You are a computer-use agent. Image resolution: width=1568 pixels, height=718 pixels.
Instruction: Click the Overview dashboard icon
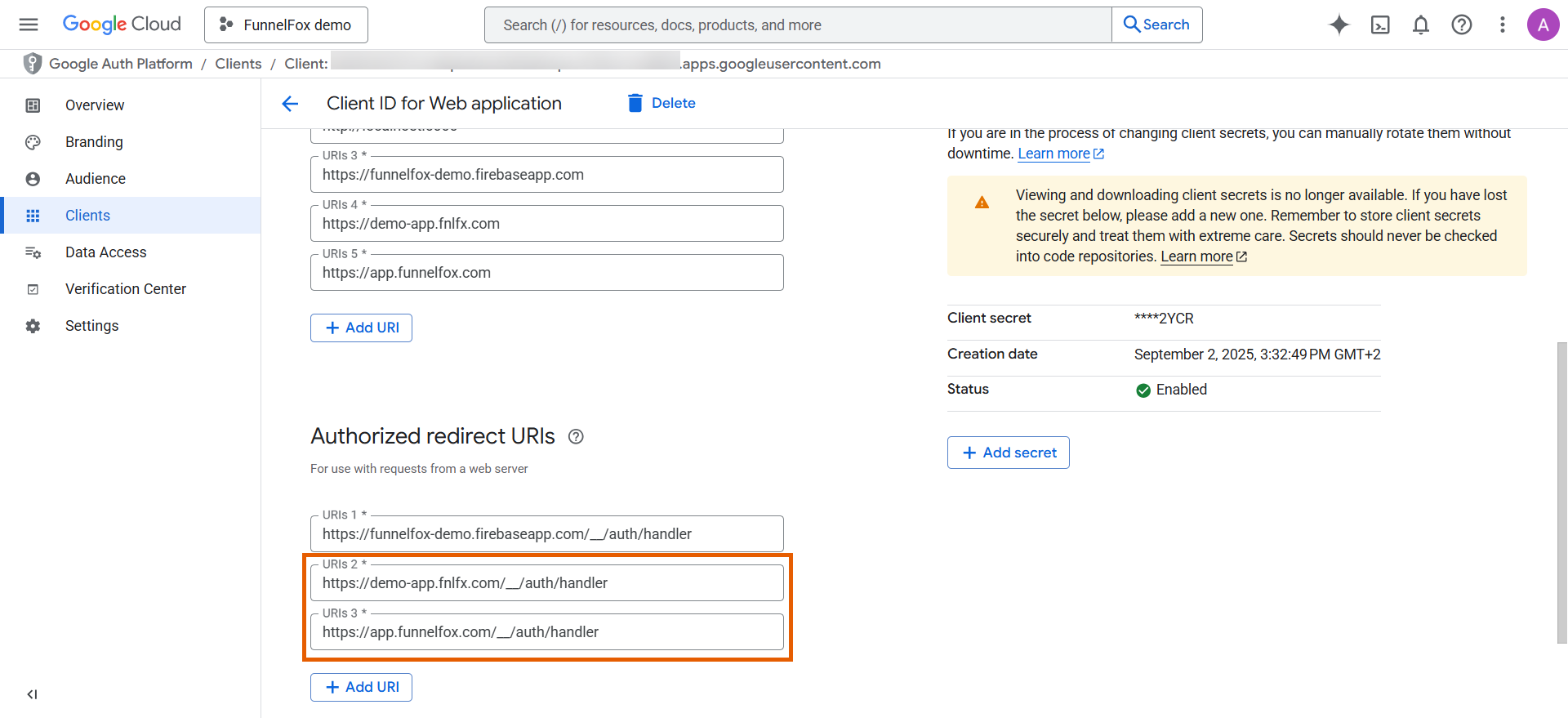coord(33,105)
